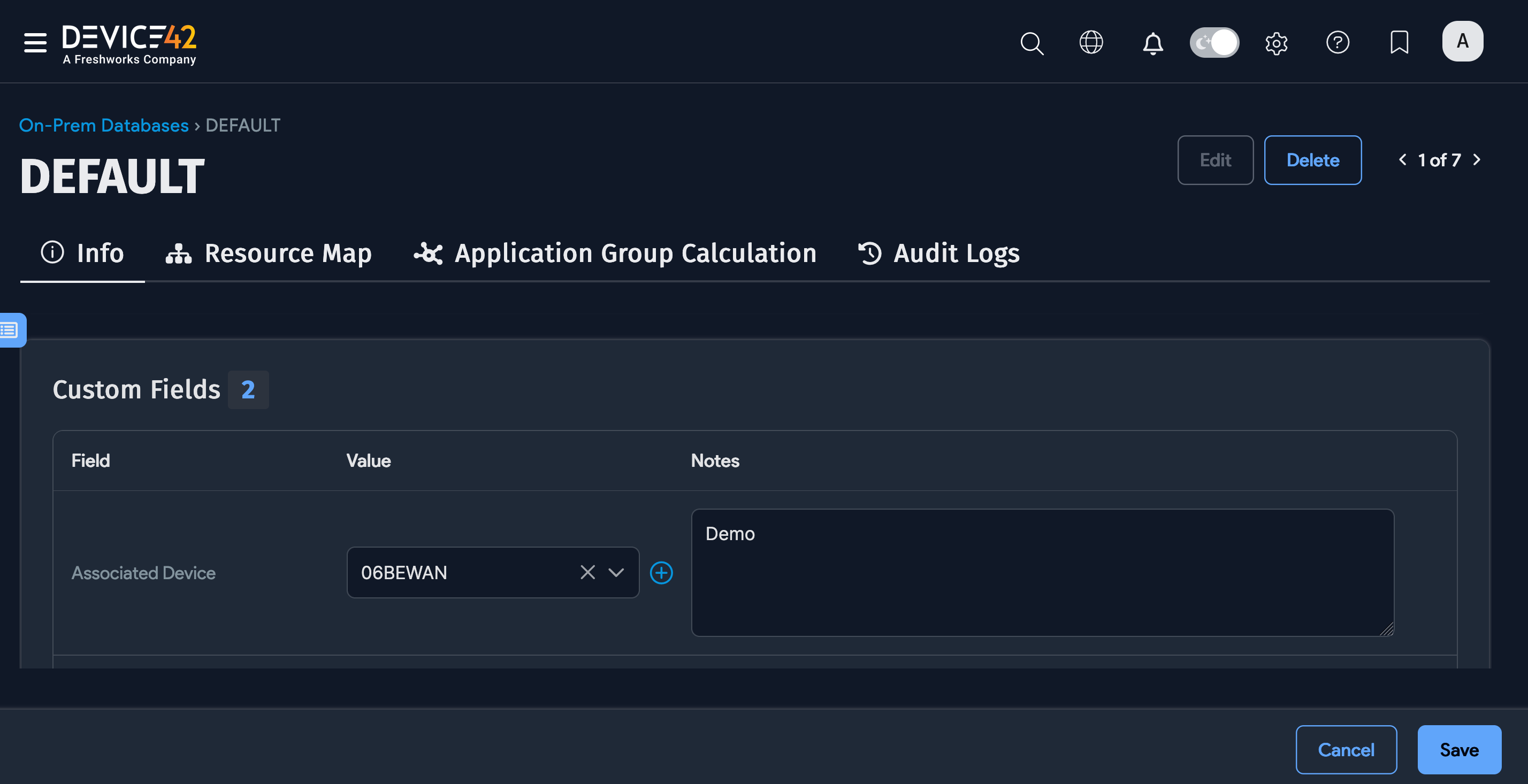Click the bookmarks icon
1528x784 pixels.
[1400, 43]
